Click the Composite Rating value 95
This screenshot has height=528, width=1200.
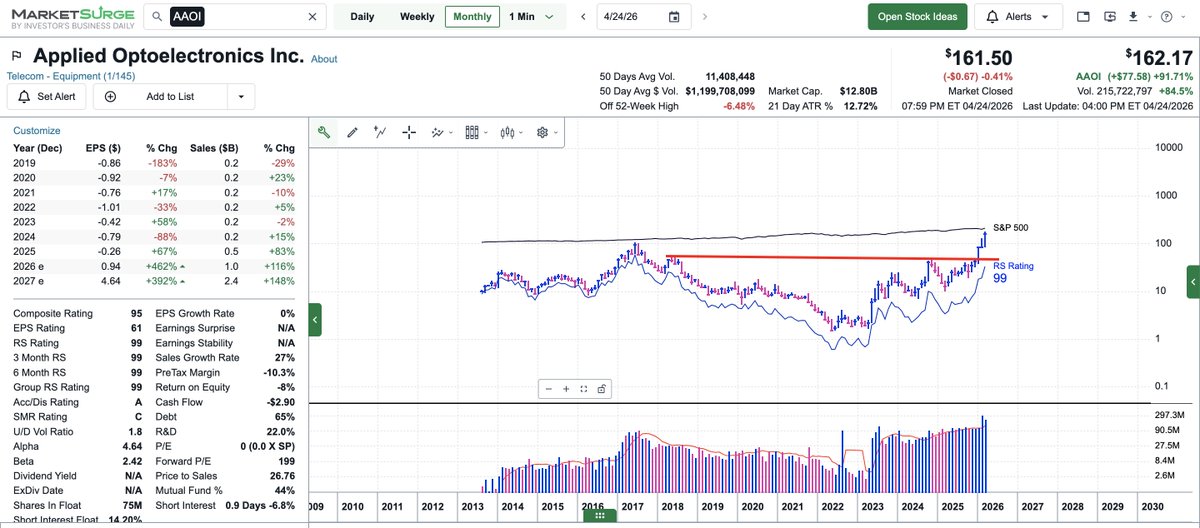tap(136, 313)
